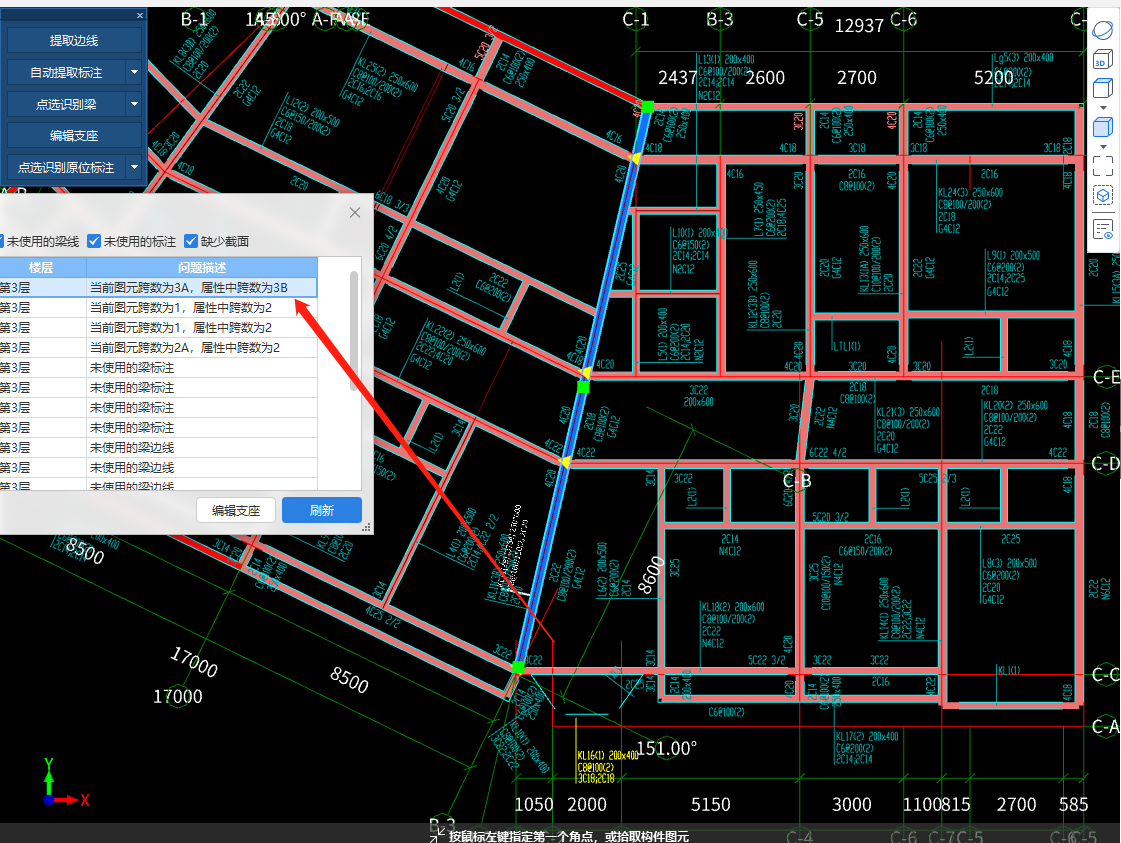
Task: Open display settings list-with-eye icon
Action: 1103,230
